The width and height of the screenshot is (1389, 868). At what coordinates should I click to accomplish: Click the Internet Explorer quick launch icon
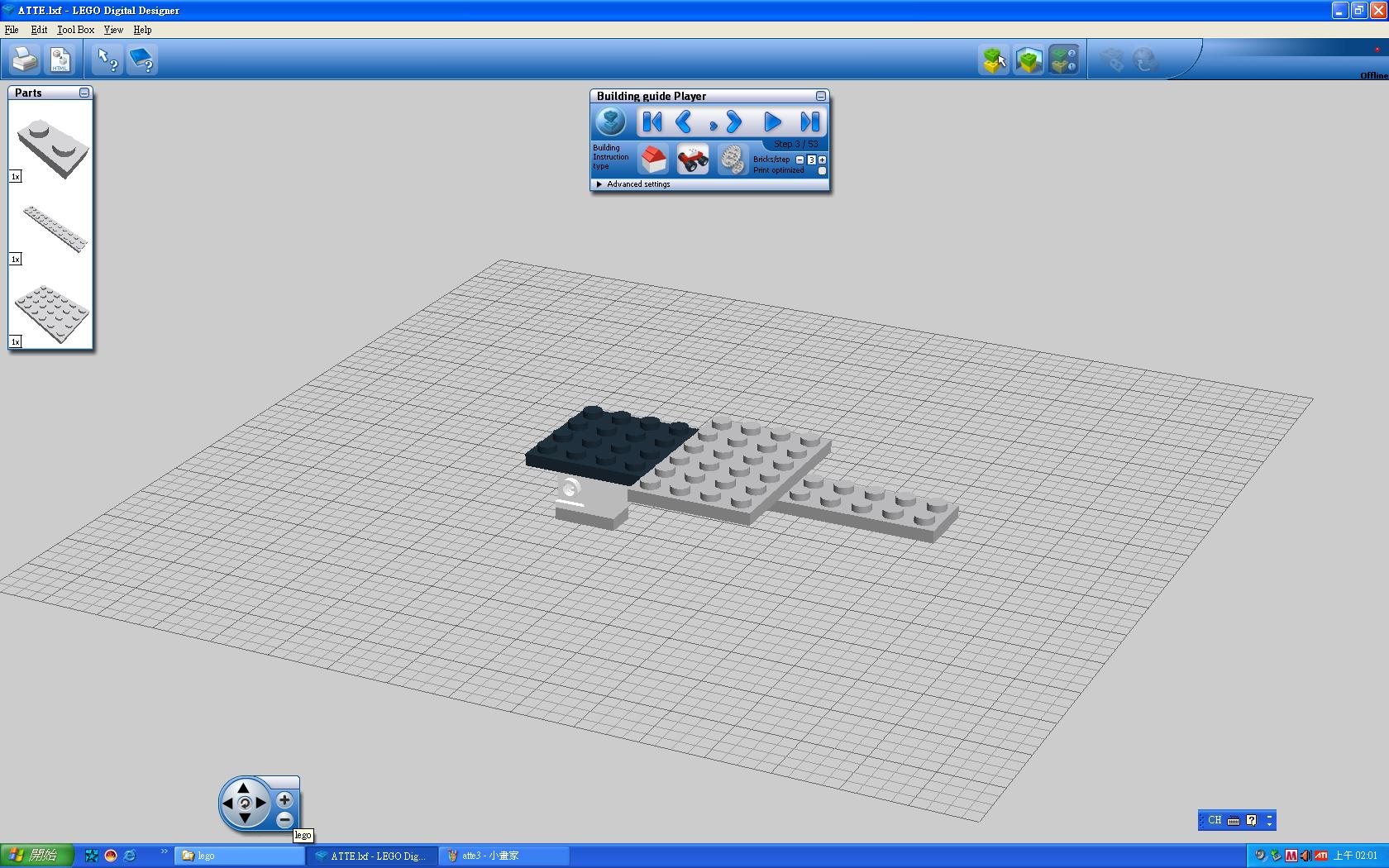(130, 856)
